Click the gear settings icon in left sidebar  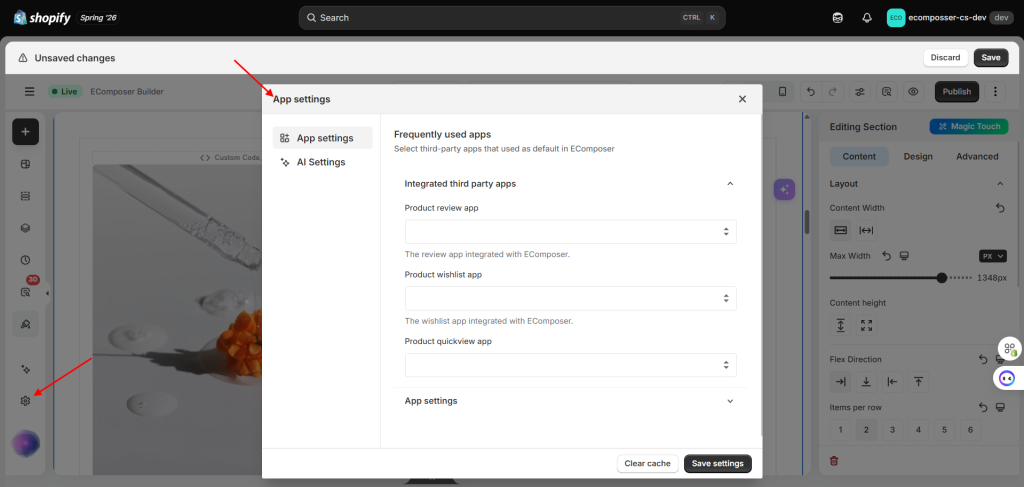click(25, 401)
